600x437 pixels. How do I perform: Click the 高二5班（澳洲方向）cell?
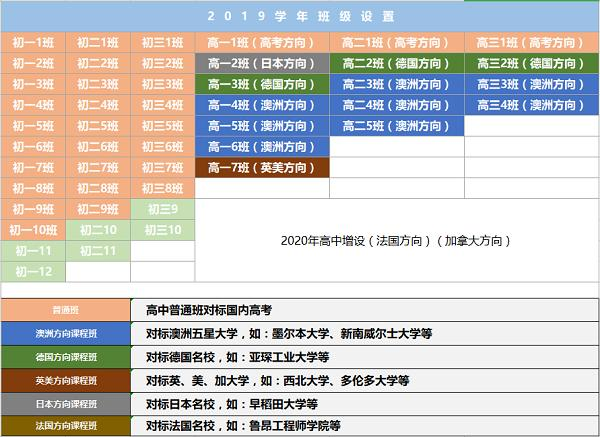click(396, 126)
